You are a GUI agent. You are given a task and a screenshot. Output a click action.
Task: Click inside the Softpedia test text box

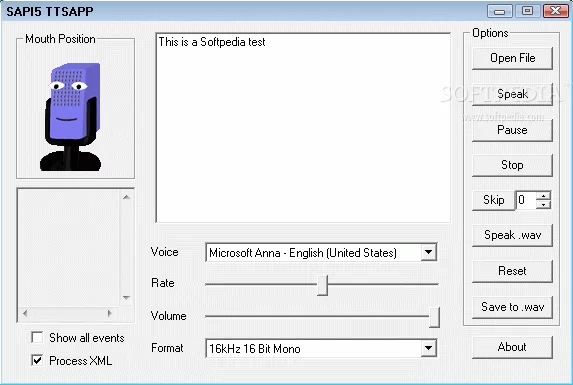point(303,127)
